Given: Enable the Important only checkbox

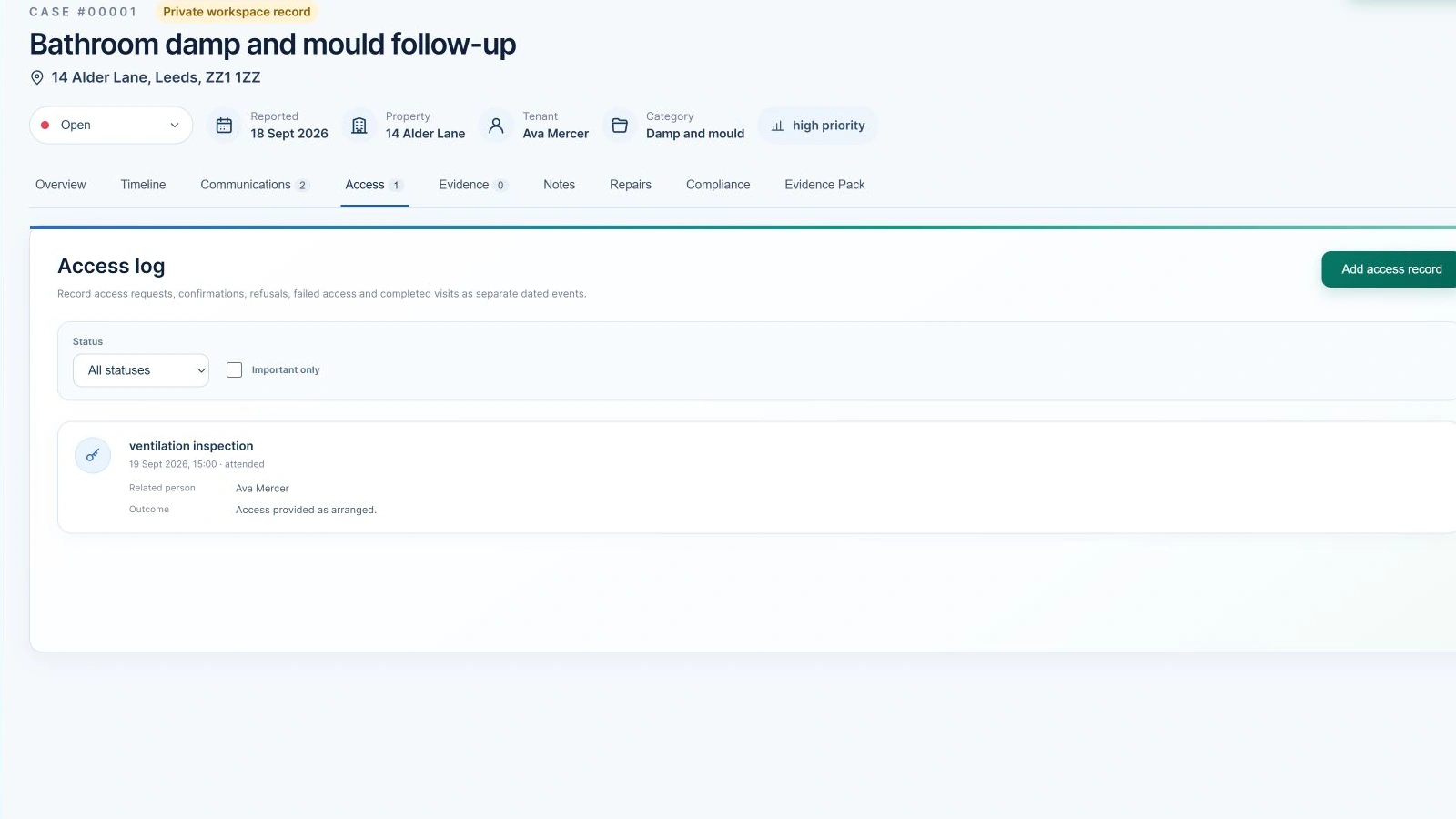Looking at the screenshot, I should pyautogui.click(x=234, y=370).
